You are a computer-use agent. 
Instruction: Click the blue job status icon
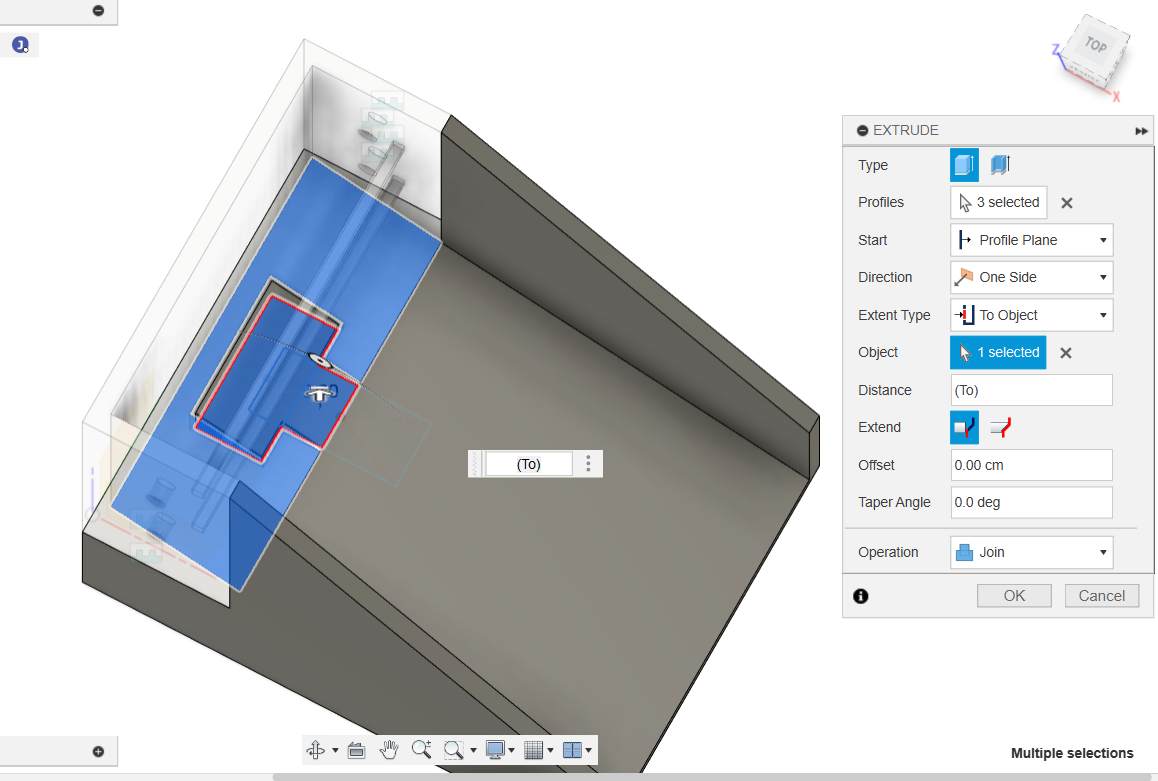(x=20, y=45)
